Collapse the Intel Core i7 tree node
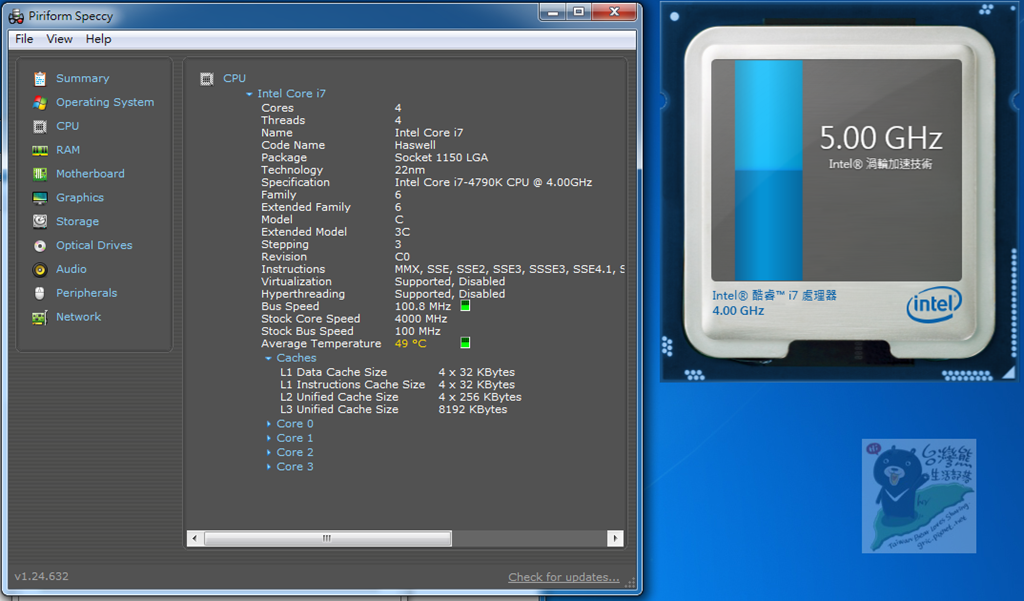The height and width of the screenshot is (601, 1024). (249, 94)
